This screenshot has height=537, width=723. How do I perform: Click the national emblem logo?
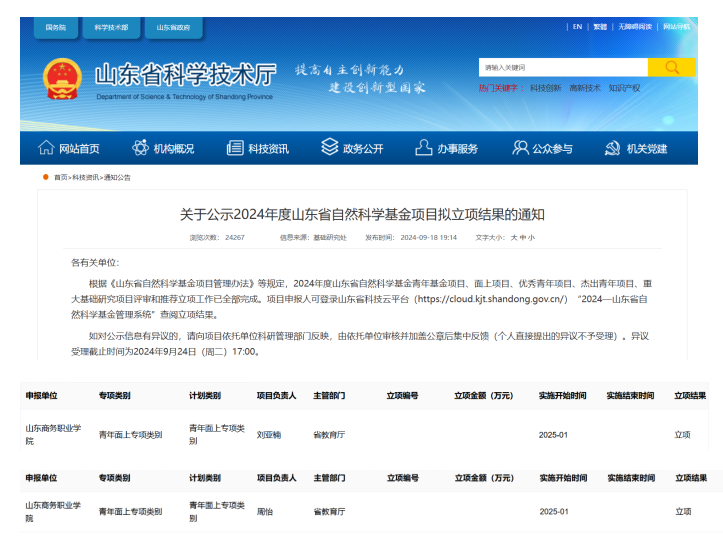62,79
